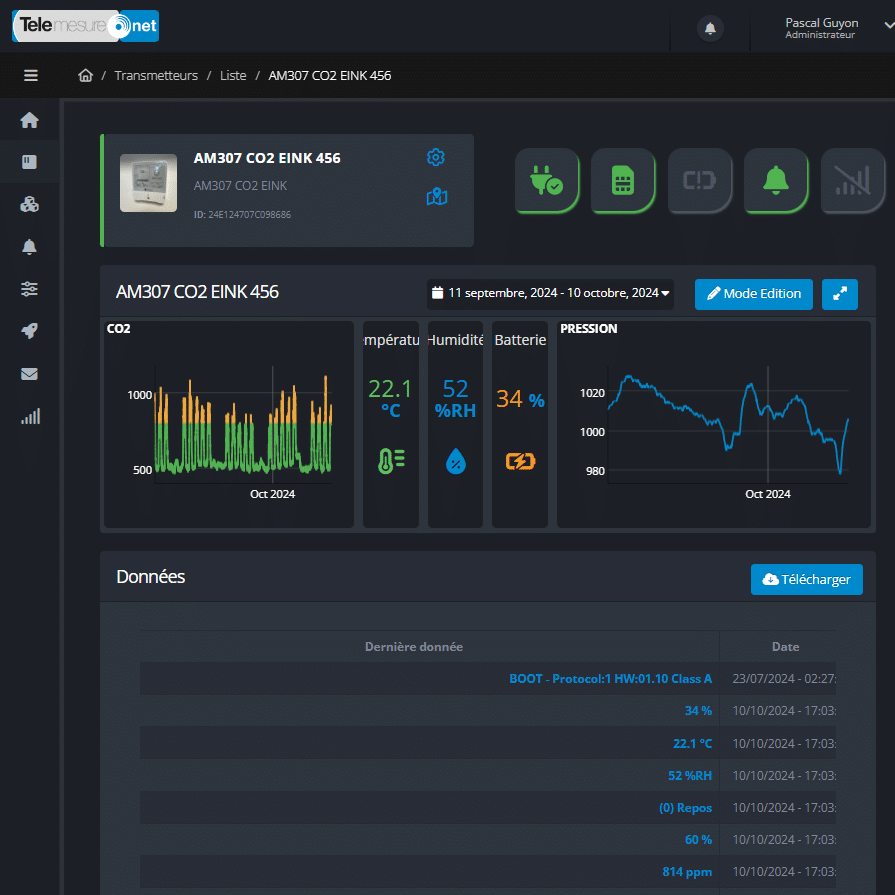The height and width of the screenshot is (895, 895).
Task: Click the temperature thermometer icon
Action: click(391, 461)
